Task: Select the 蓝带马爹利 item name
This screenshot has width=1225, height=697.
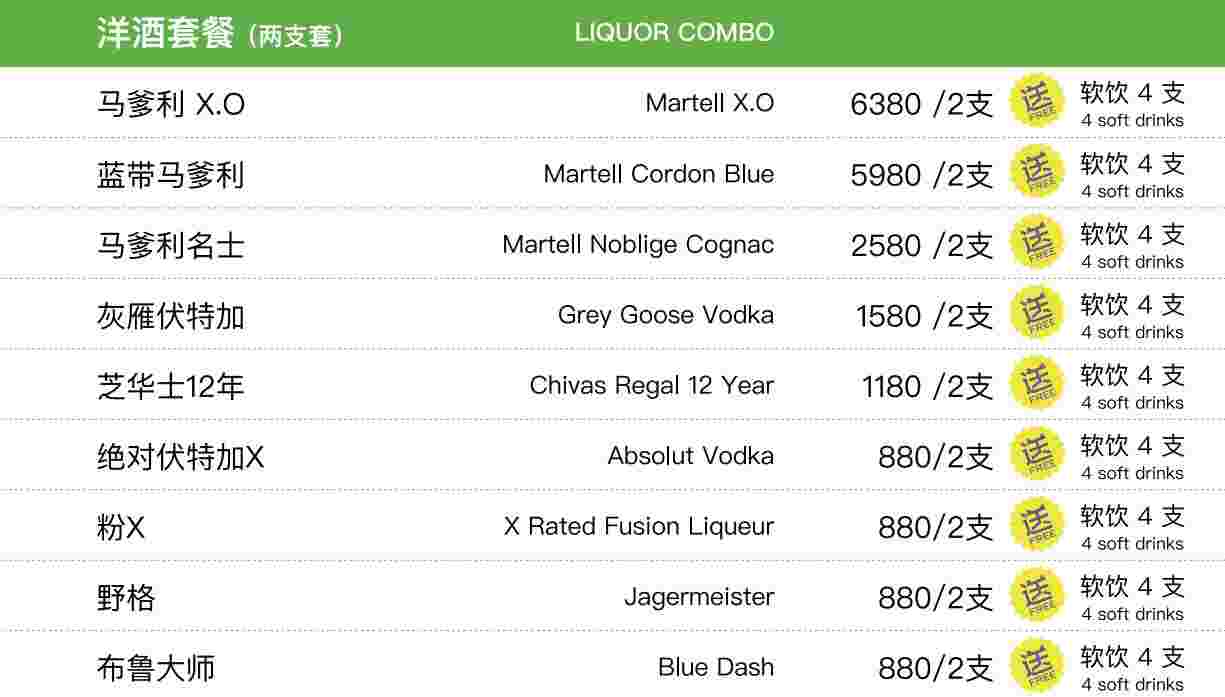Action: tap(170, 175)
